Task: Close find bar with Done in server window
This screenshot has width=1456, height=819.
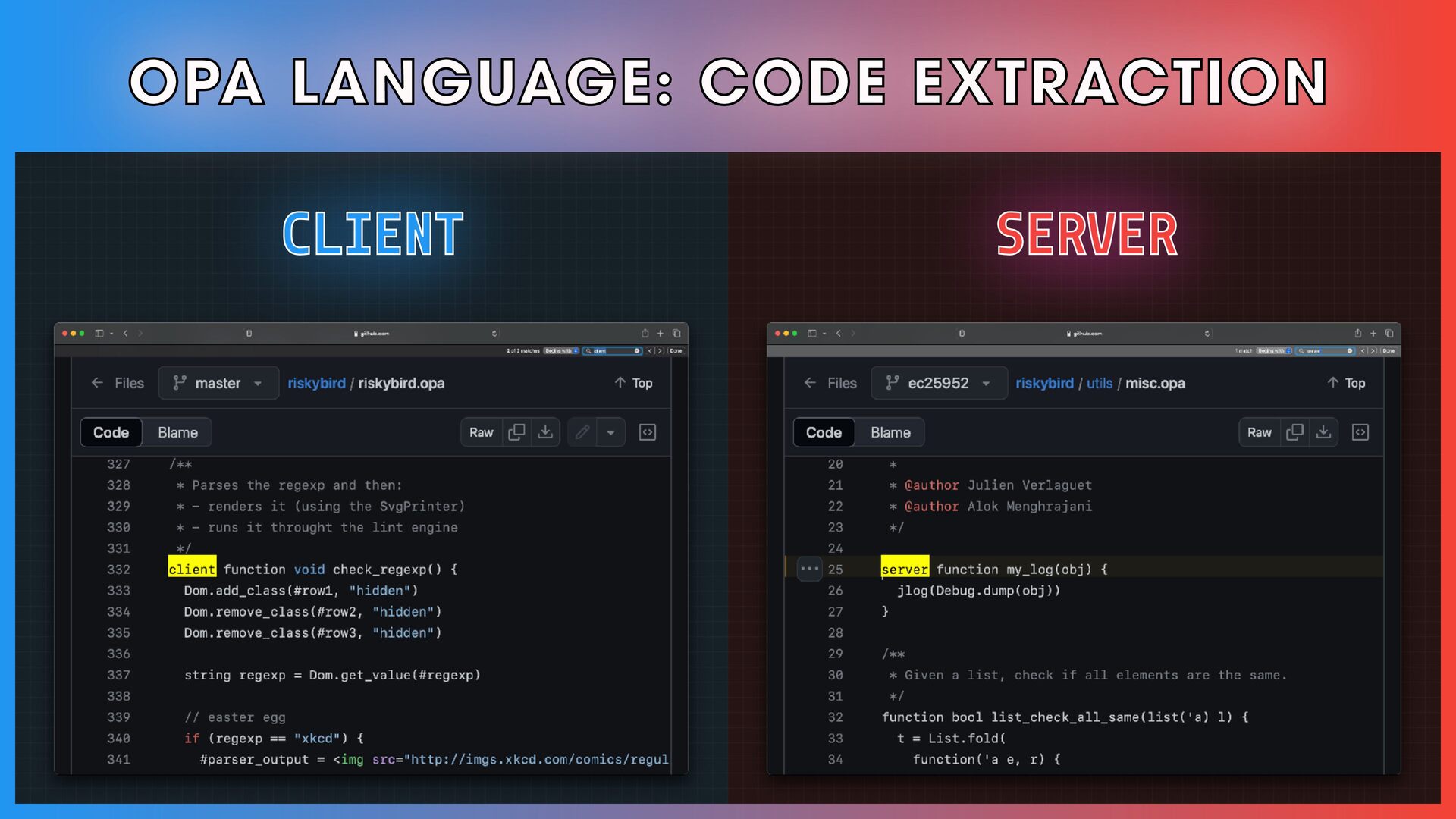Action: [1389, 351]
